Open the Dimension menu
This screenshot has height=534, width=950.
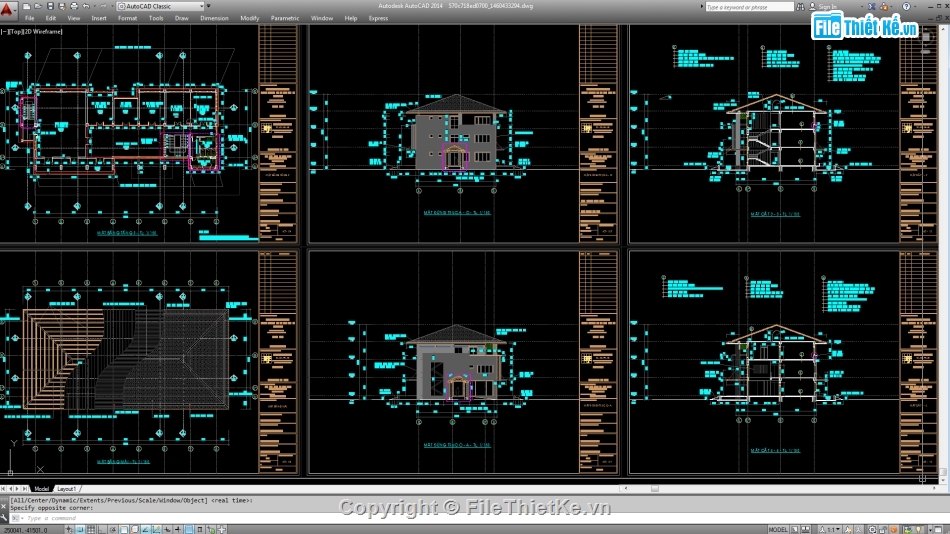(214, 18)
